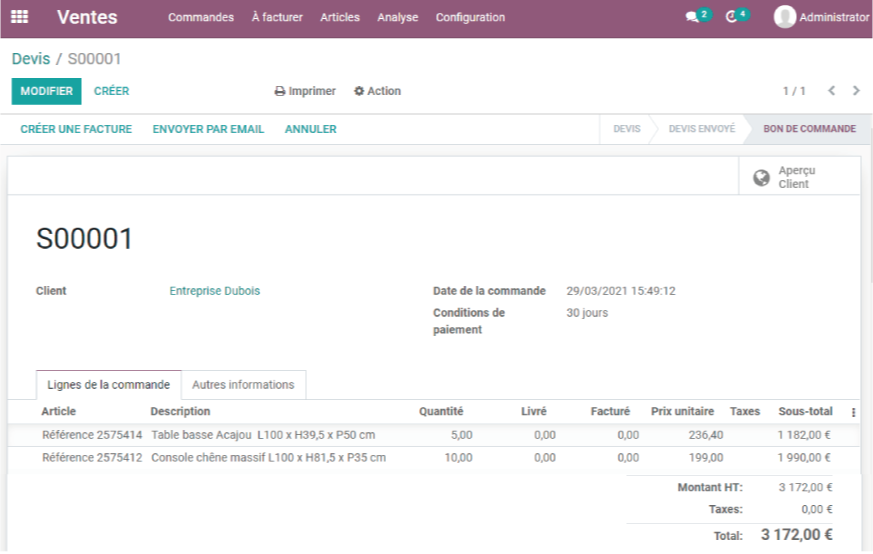Image resolution: width=873 pixels, height=554 pixels.
Task: Click the Taxes column header
Action: click(x=745, y=411)
